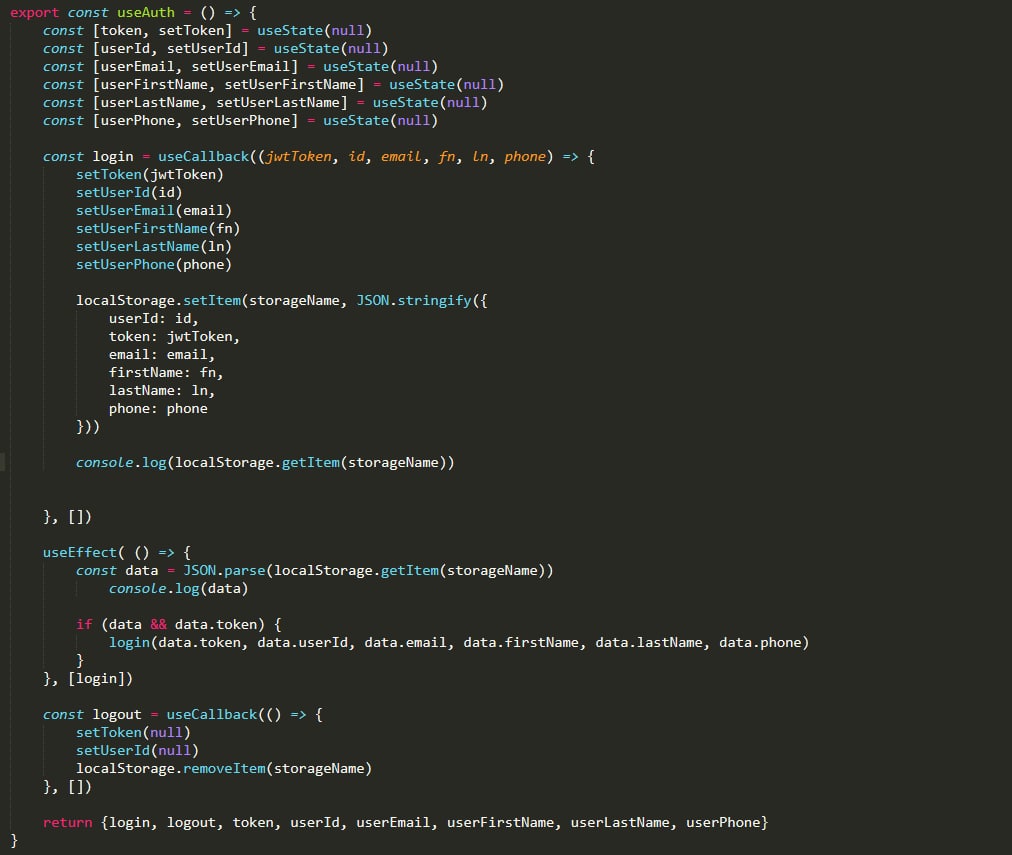
Task: Click the "data.phone" argument in the login call
Action: click(x=760, y=643)
